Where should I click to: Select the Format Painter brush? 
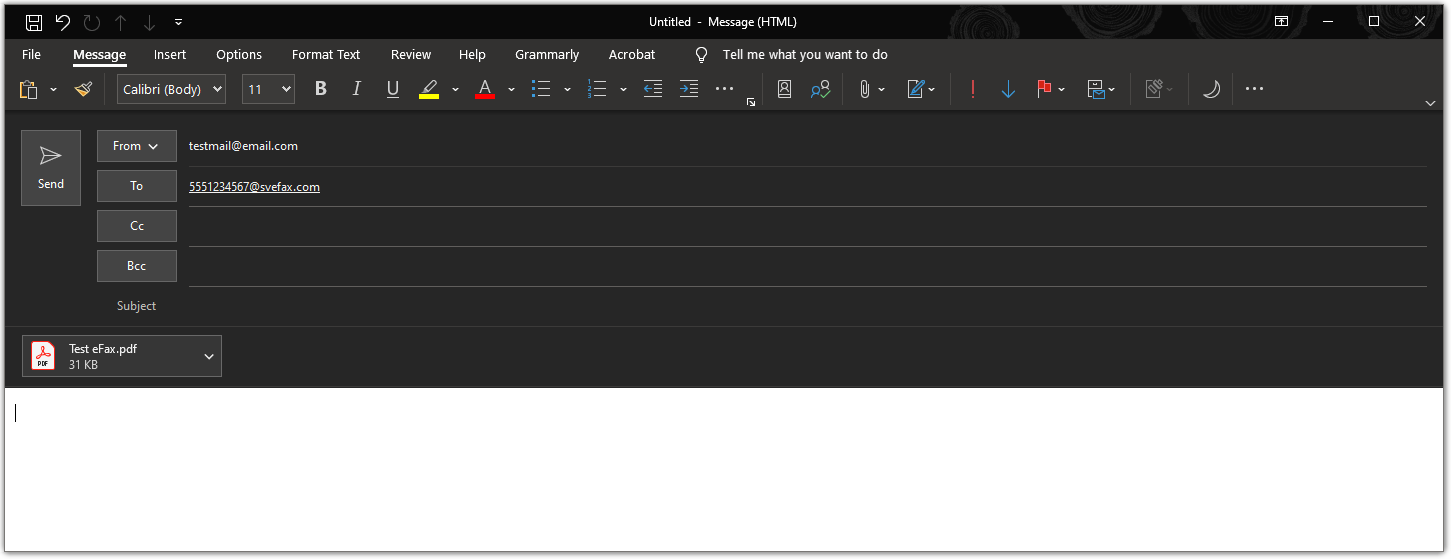83,89
